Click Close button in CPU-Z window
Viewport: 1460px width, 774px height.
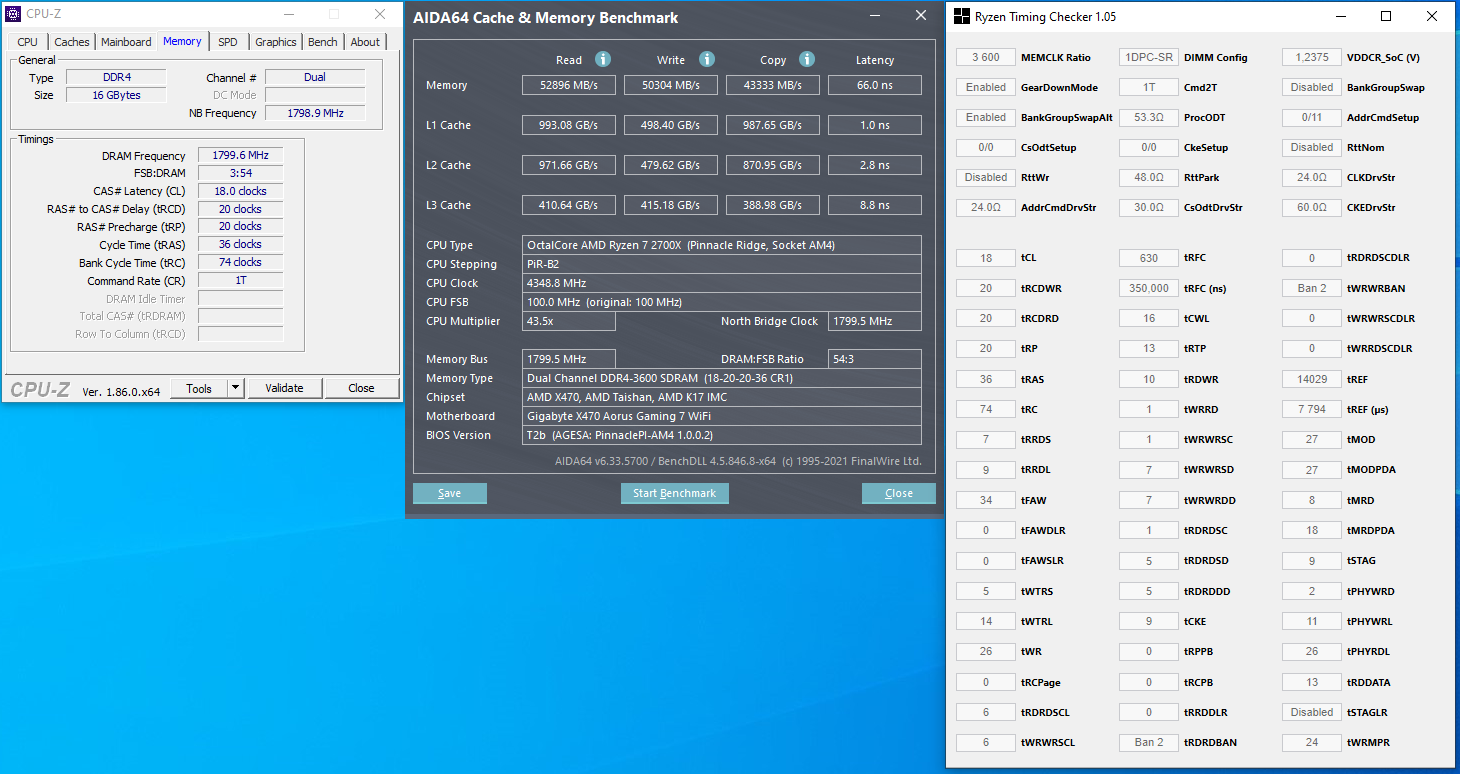(x=361, y=388)
